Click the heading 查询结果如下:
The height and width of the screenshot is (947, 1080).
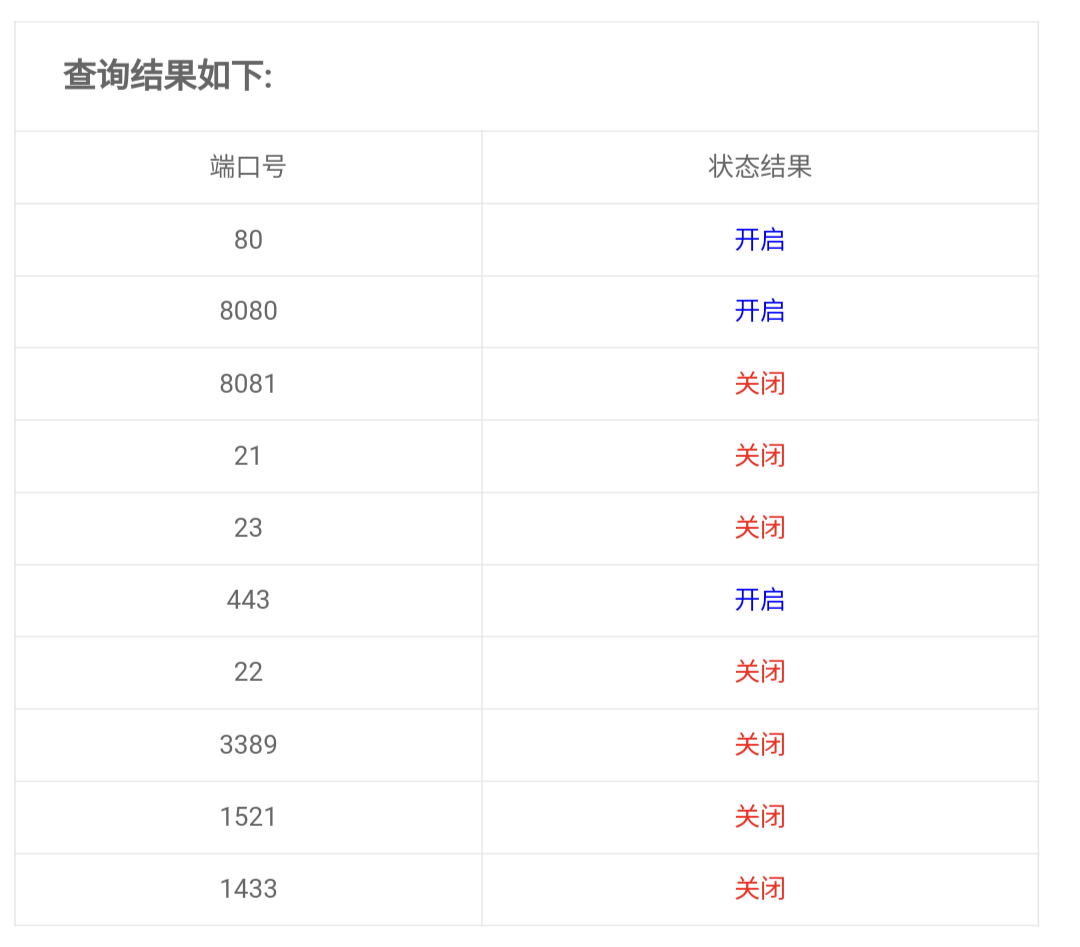168,75
